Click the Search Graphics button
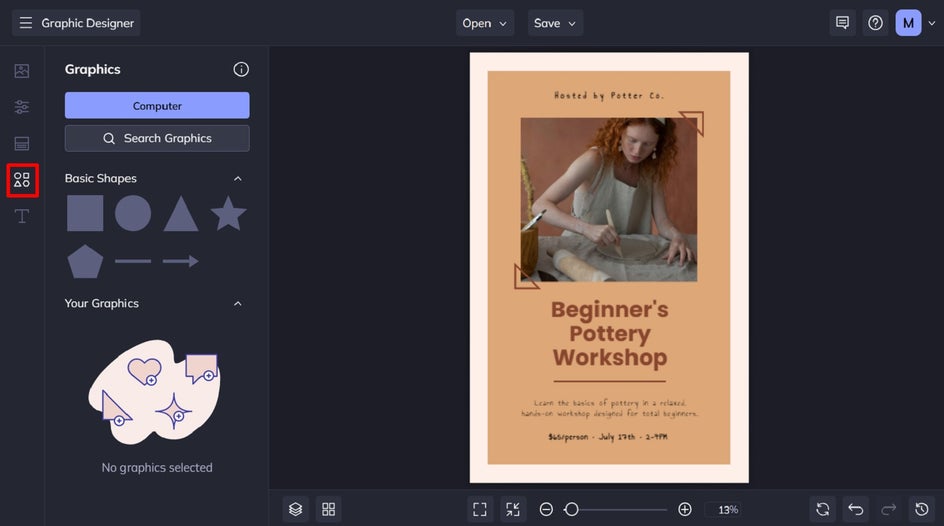Viewport: 944px width, 526px height. [x=157, y=138]
